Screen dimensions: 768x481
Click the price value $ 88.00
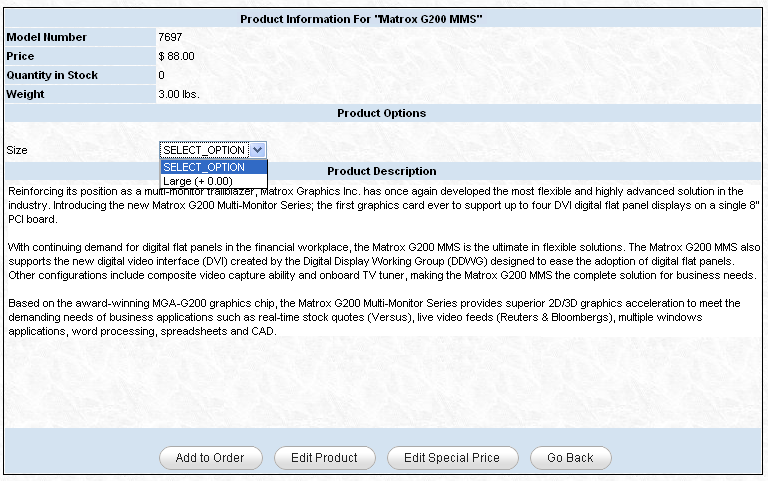pos(176,56)
